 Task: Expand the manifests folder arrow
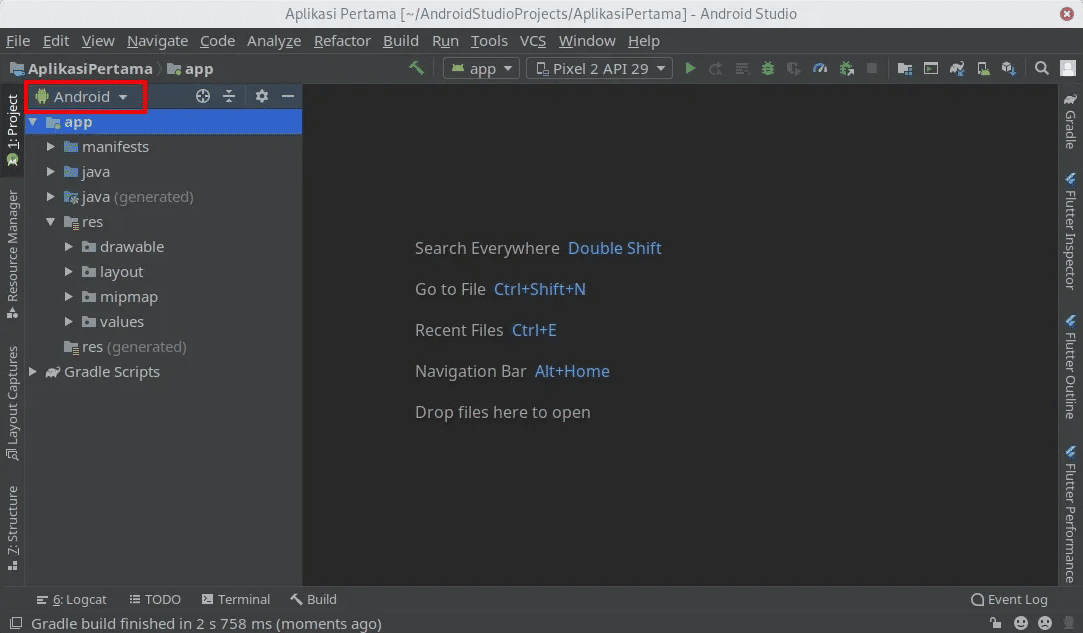pyautogui.click(x=50, y=147)
